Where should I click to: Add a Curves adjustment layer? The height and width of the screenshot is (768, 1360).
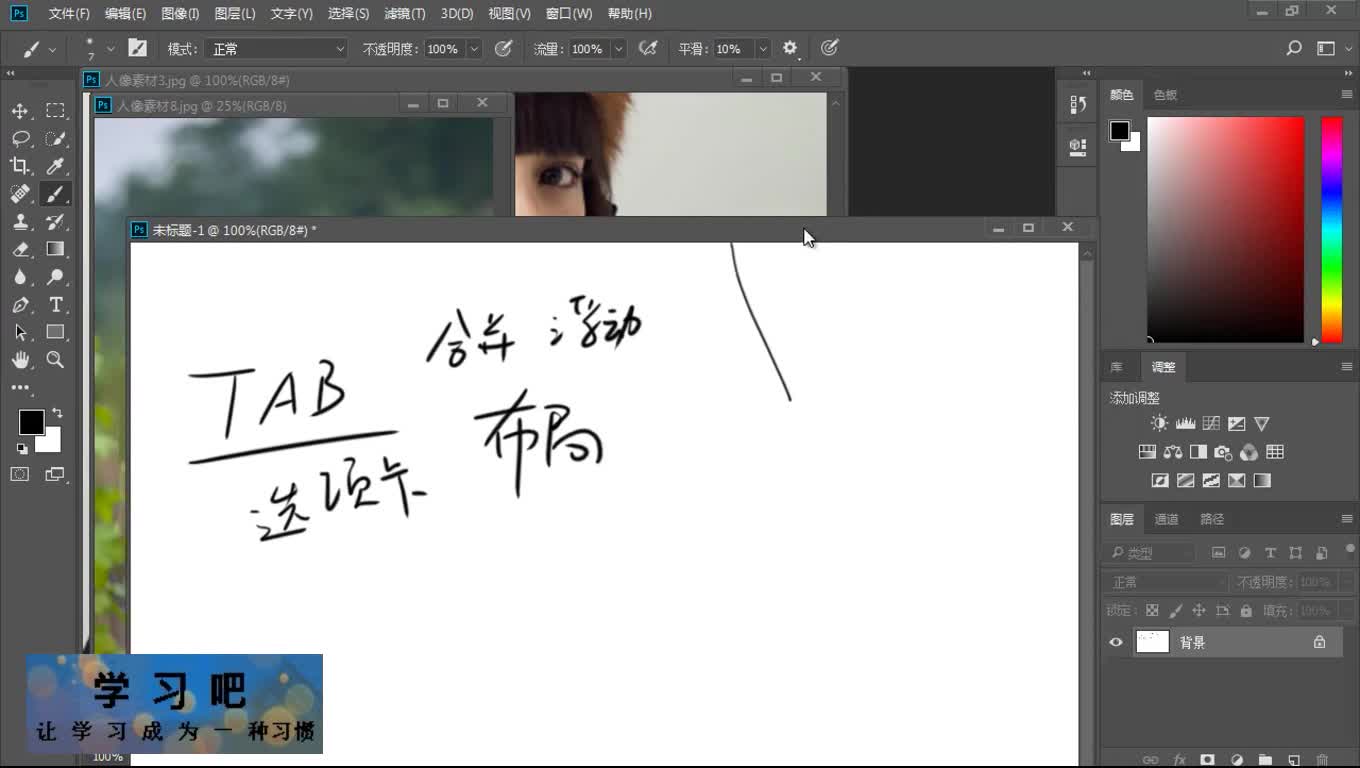pos(1210,422)
